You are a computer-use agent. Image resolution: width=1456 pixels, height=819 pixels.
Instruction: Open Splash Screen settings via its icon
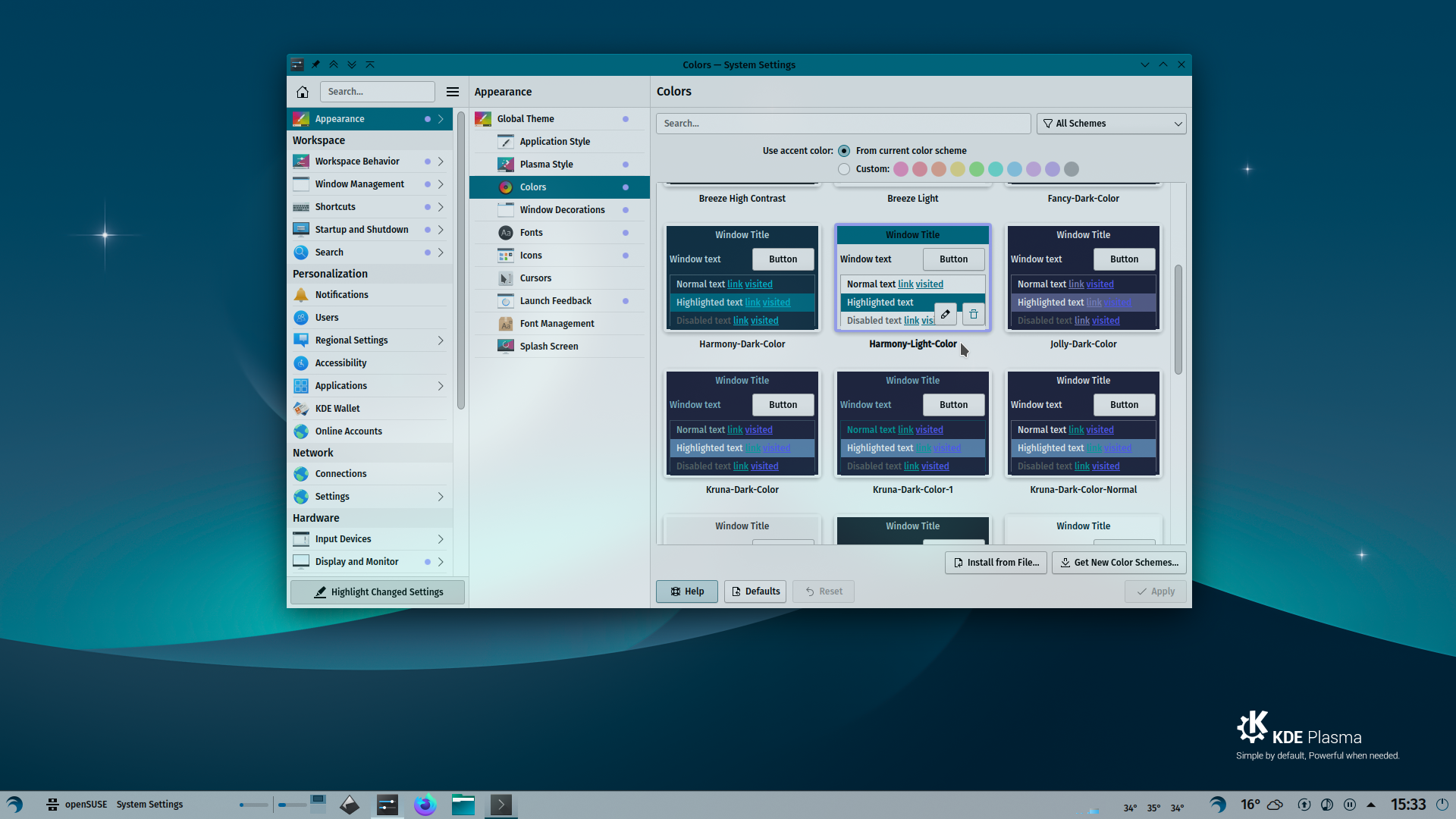tap(506, 346)
